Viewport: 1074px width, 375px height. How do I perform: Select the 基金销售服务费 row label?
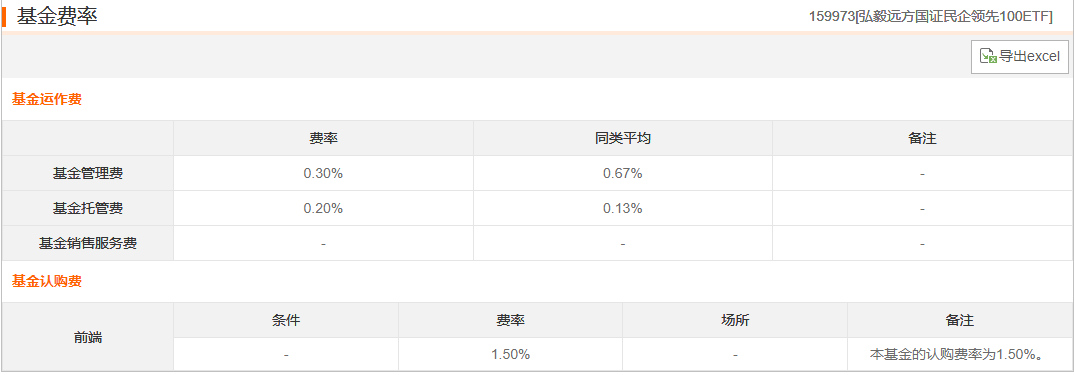tap(88, 243)
